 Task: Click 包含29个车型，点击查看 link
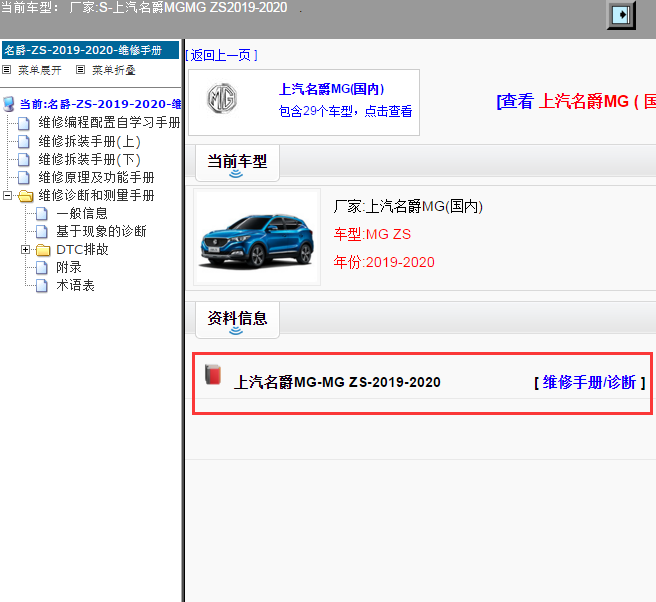click(x=346, y=111)
